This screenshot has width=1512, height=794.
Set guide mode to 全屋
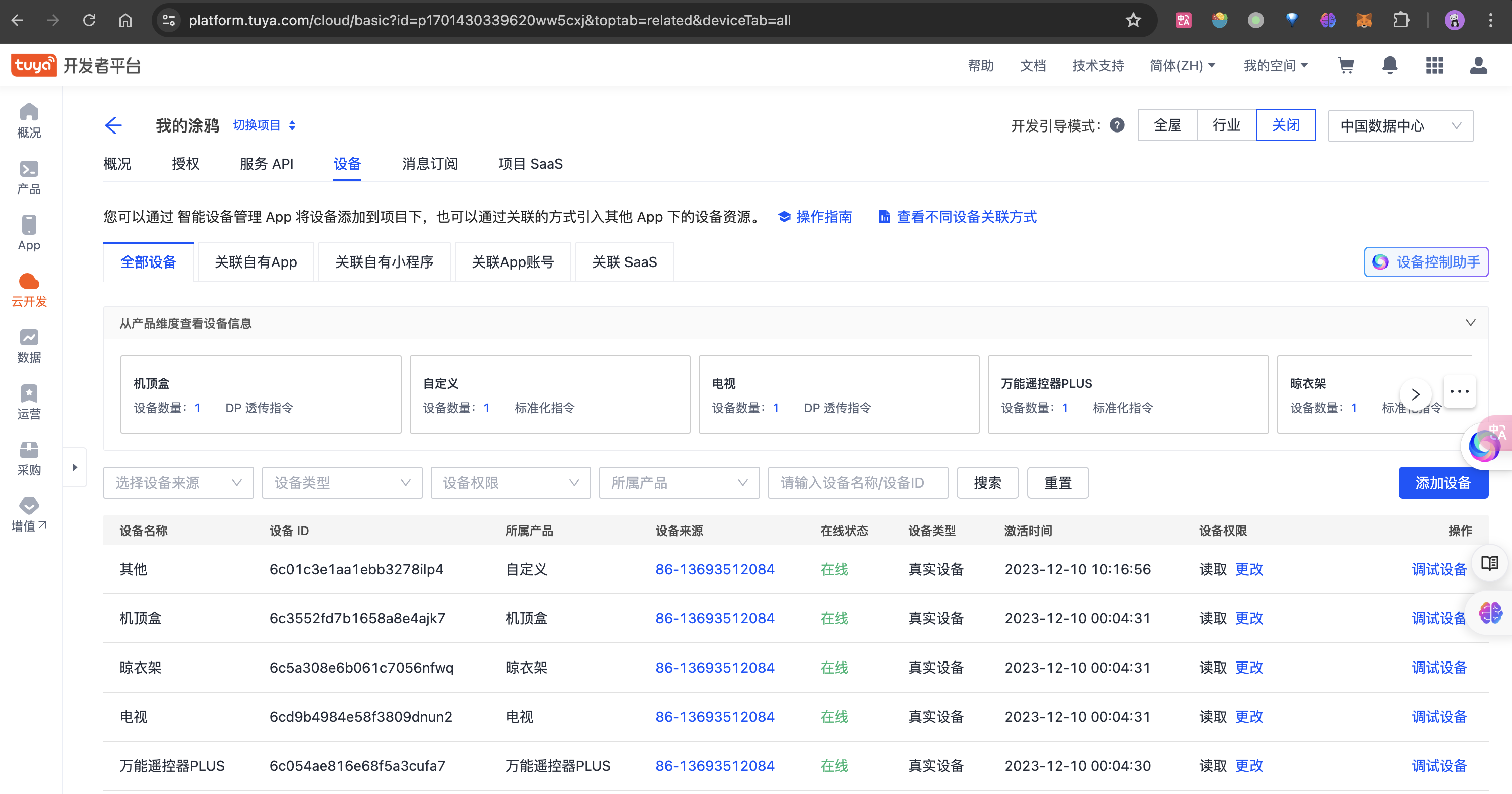[x=1167, y=125]
